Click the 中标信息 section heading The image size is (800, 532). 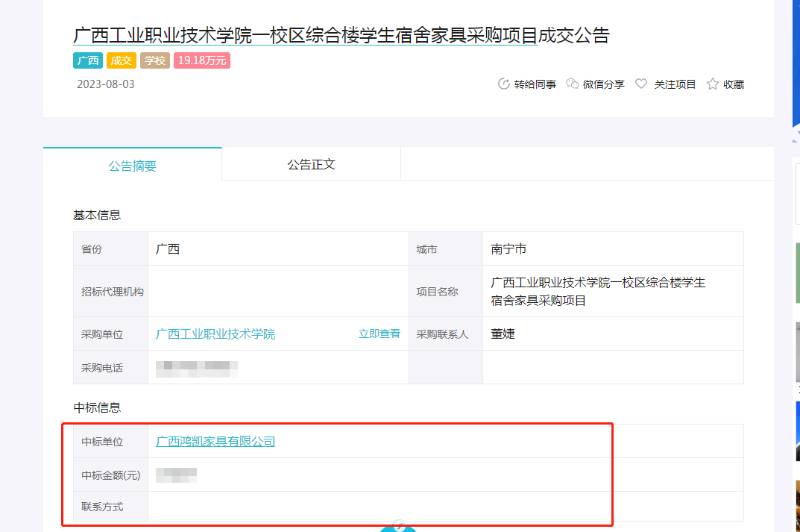pyautogui.click(x=97, y=408)
